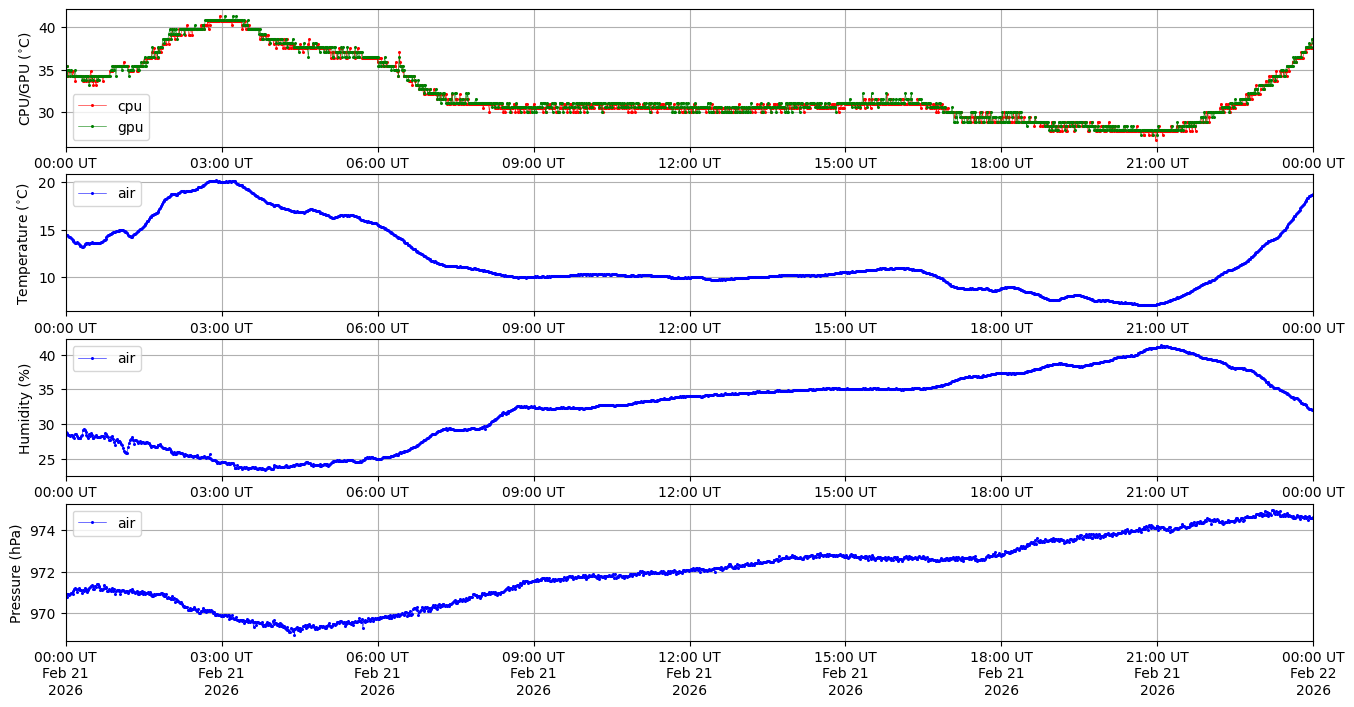Click the temperature curve peak near 03:00 UT
The height and width of the screenshot is (707, 1354).
click(222, 181)
